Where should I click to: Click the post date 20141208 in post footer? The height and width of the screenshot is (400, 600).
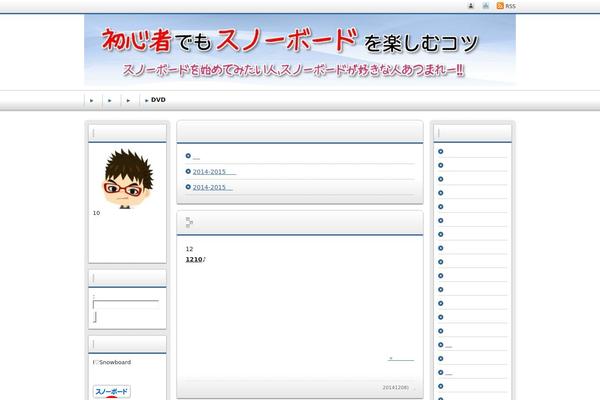coord(396,388)
